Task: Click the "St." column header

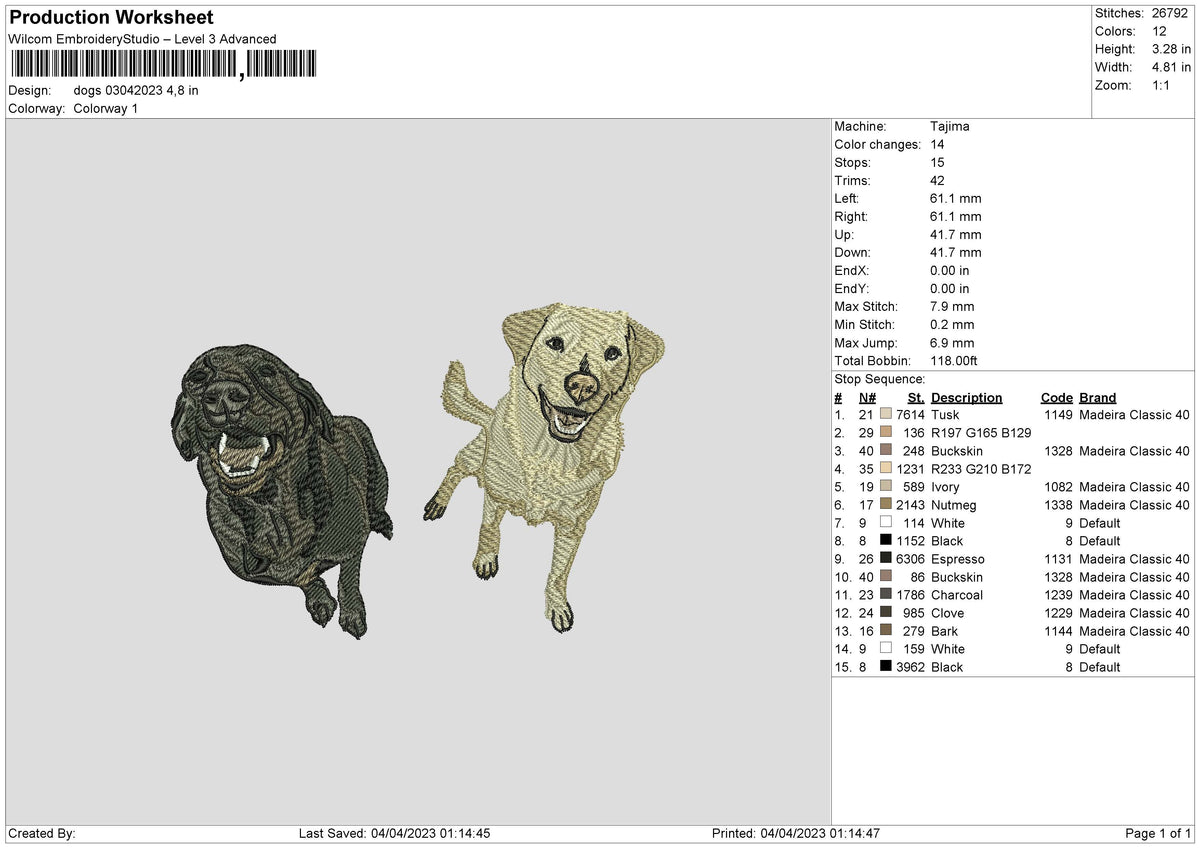Action: tap(916, 397)
